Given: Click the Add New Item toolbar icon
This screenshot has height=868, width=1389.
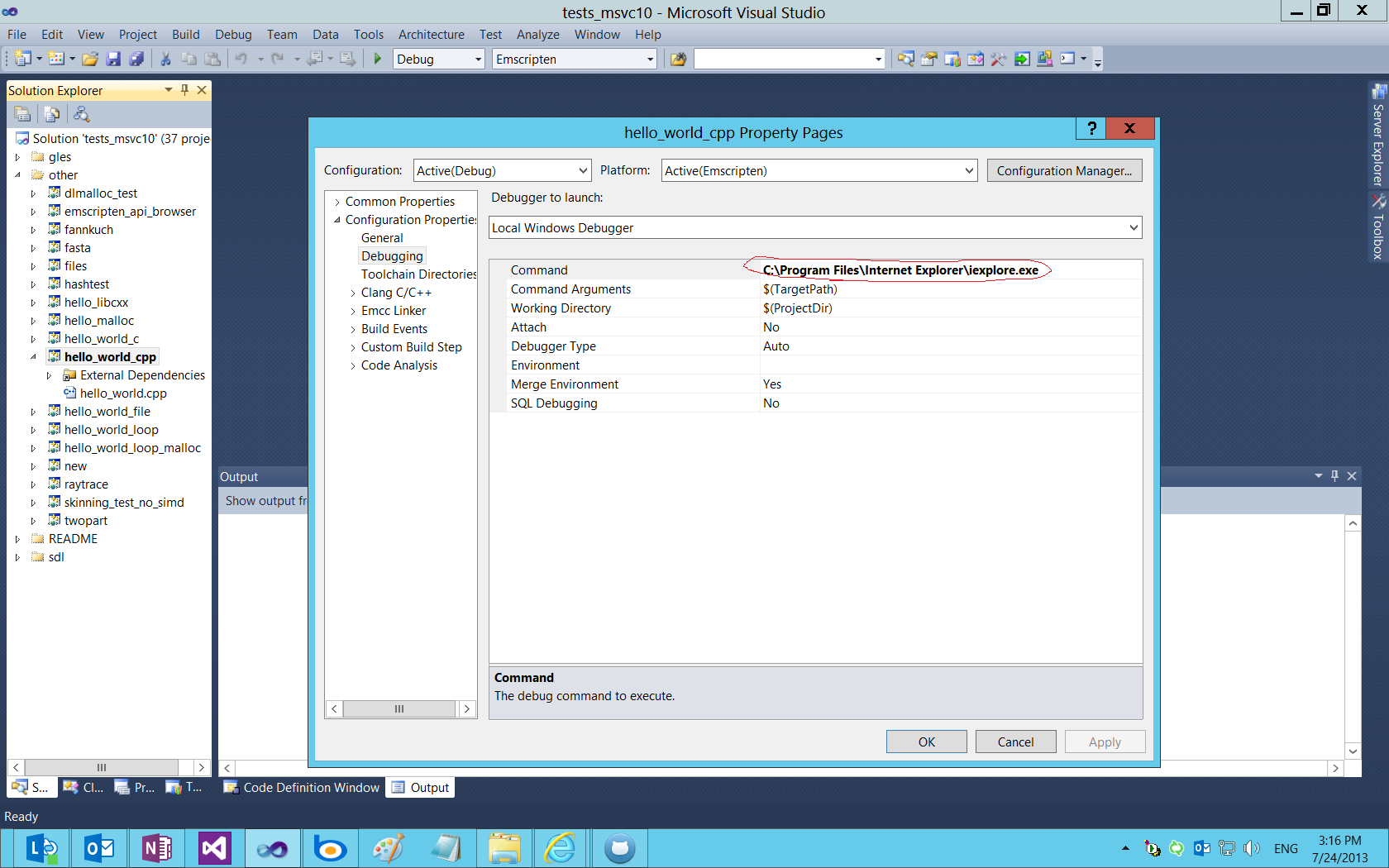Looking at the screenshot, I should coord(56,59).
